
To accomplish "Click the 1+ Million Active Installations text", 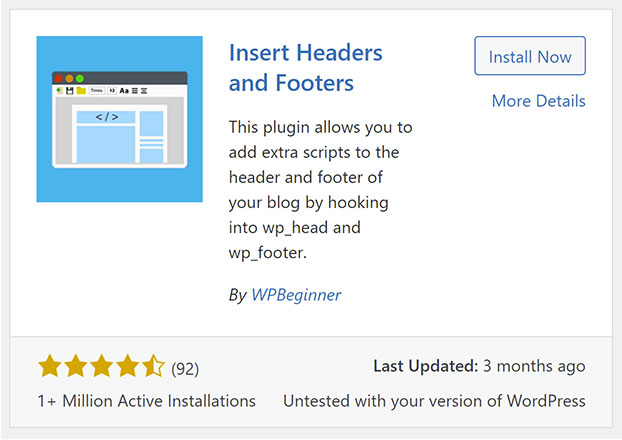I will 146,401.
